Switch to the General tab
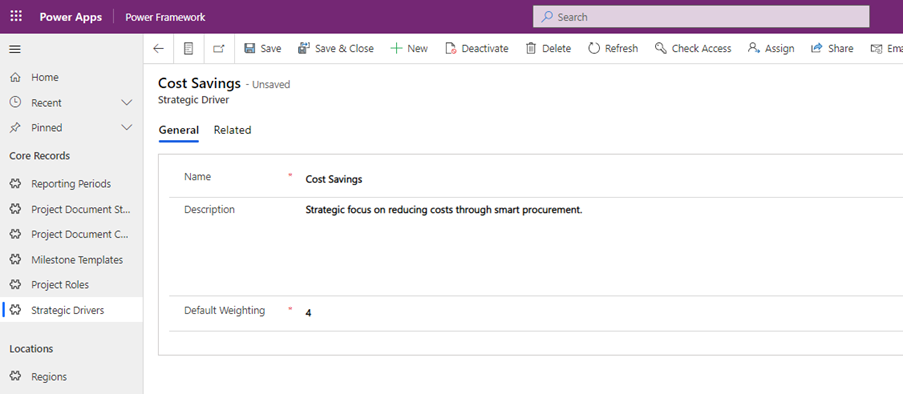Image resolution: width=903 pixels, height=394 pixels. pos(179,130)
